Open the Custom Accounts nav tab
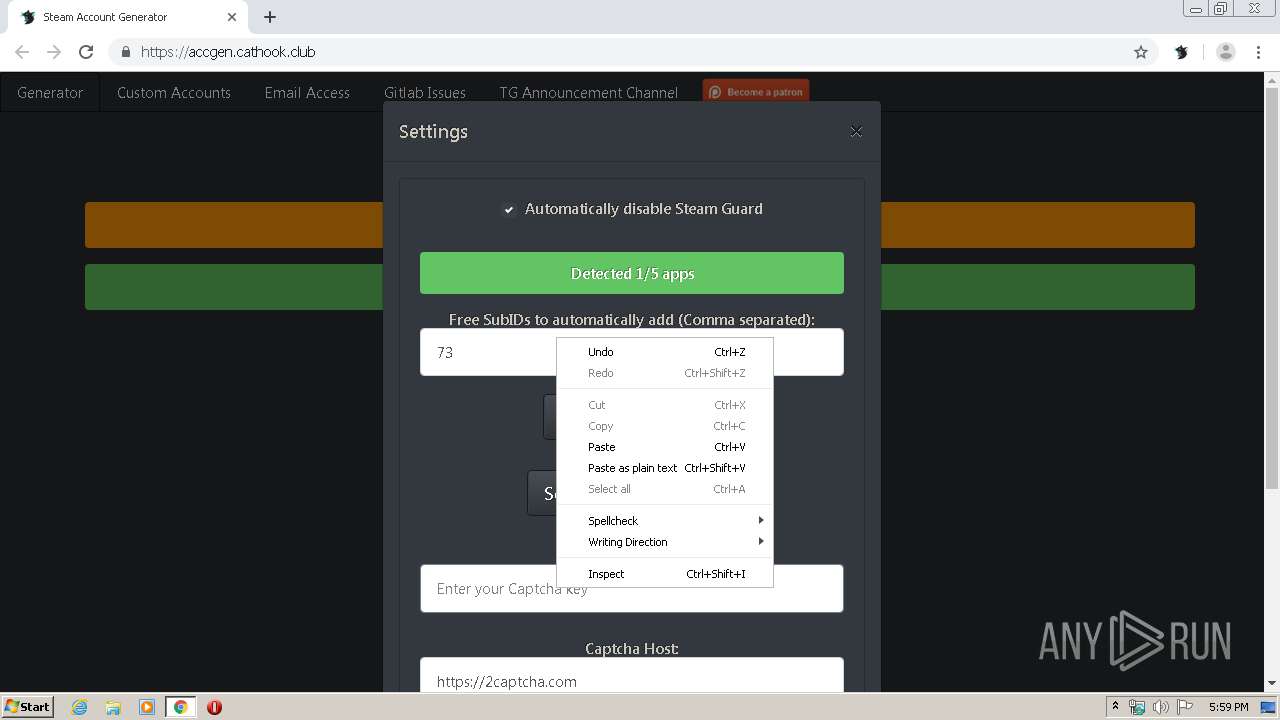Viewport: 1280px width, 720px height. coord(174,92)
